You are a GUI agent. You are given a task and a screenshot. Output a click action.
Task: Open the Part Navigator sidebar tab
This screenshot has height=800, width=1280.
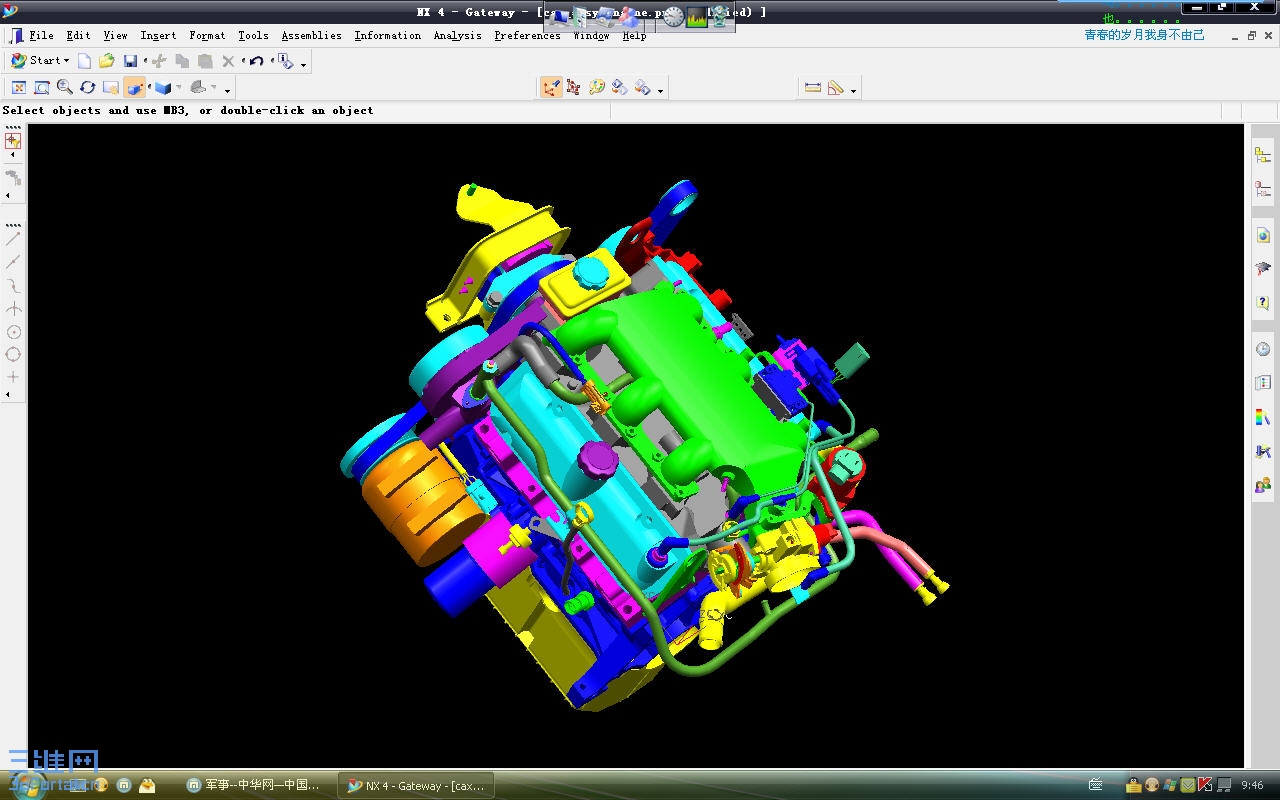click(x=1263, y=189)
